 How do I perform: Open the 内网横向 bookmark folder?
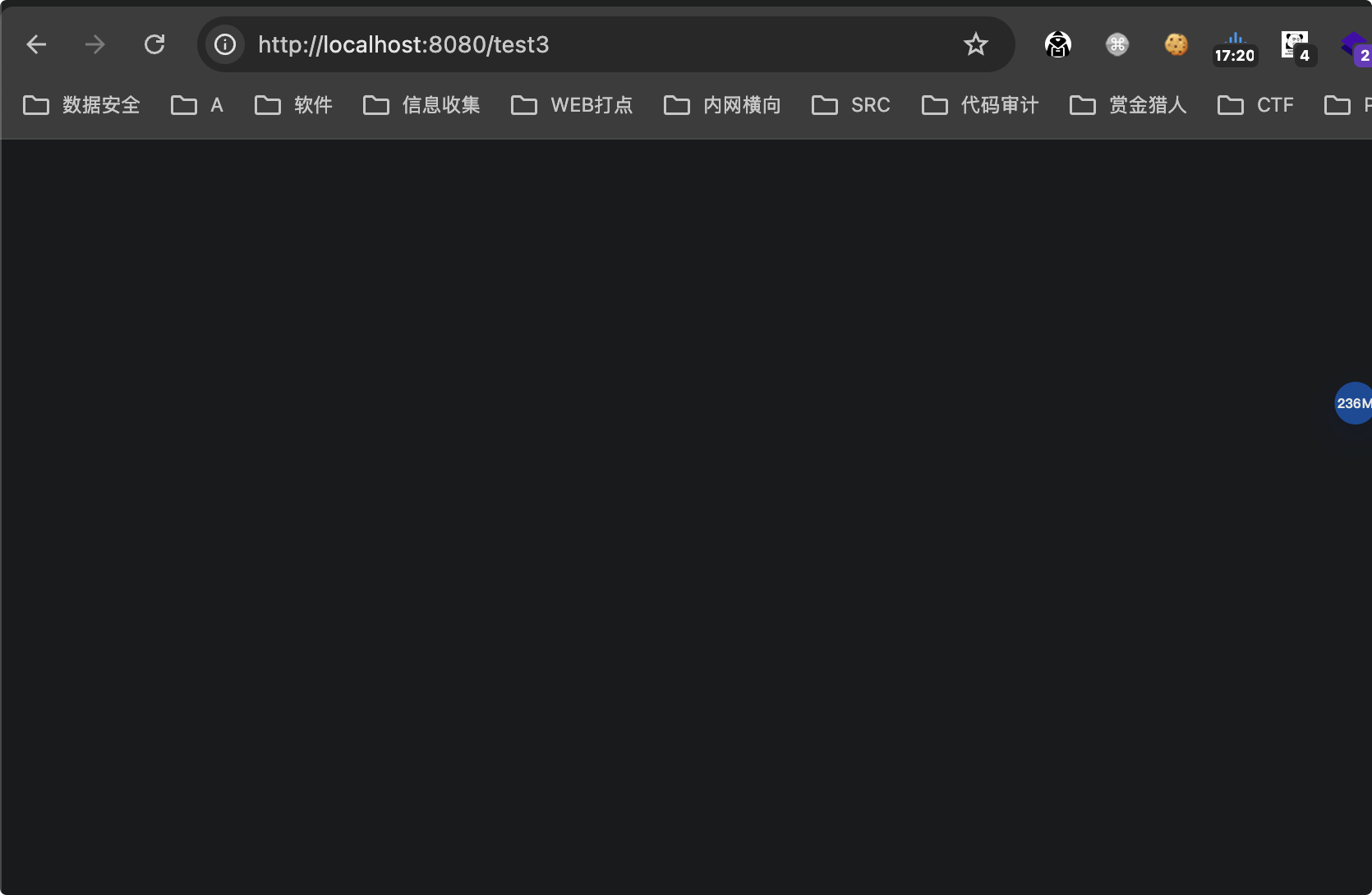(x=722, y=105)
